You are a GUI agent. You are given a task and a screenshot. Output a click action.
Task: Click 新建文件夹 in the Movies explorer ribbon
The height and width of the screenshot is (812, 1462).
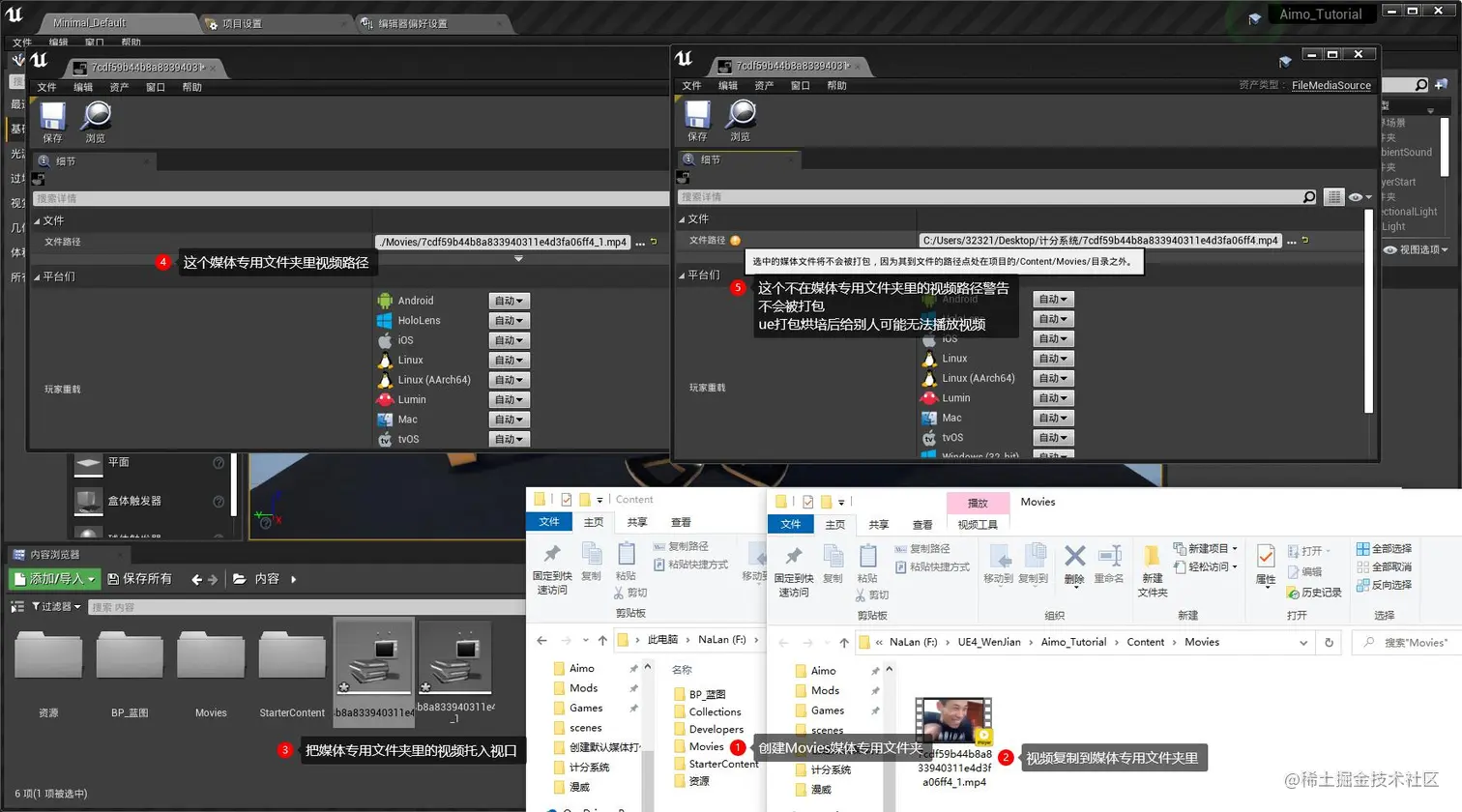coord(1153,570)
